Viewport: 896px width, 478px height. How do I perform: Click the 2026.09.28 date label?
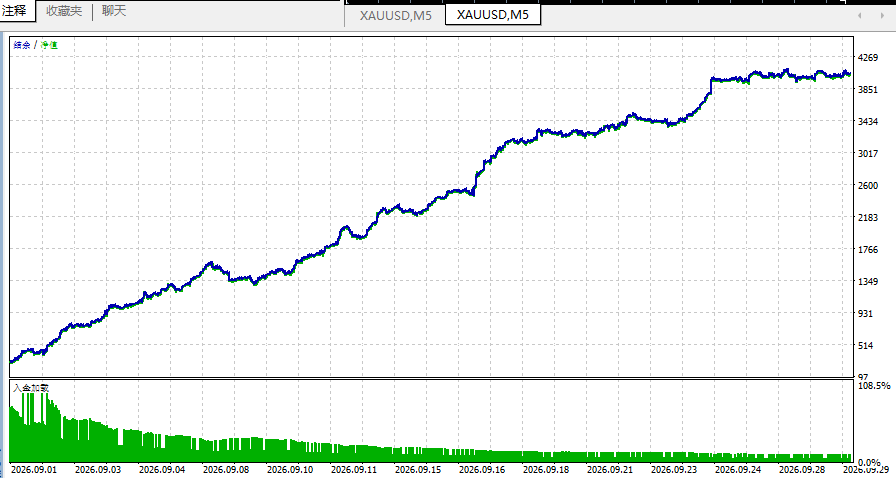802,469
